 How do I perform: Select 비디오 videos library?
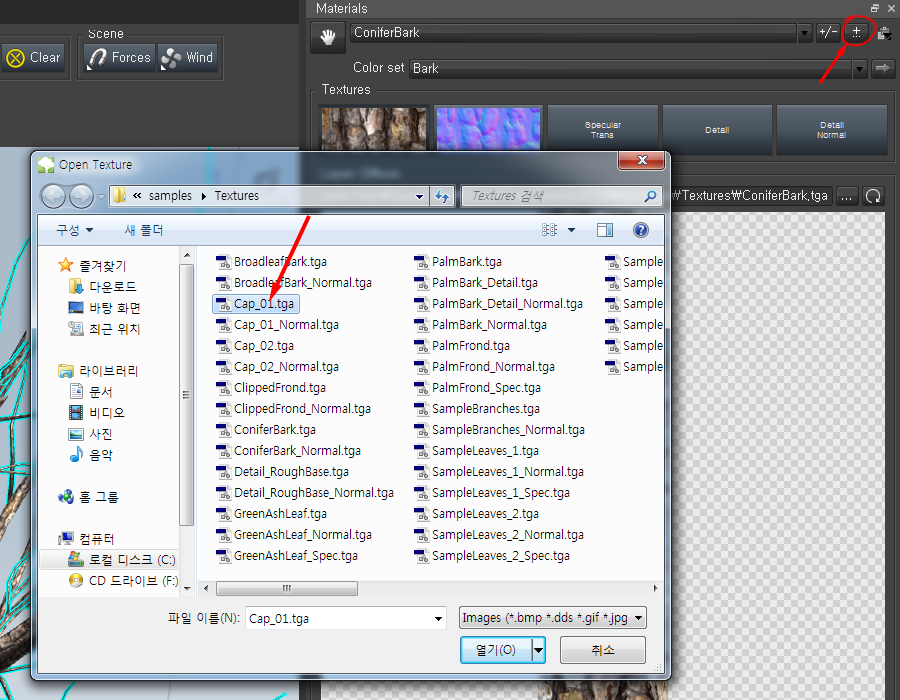click(x=96, y=413)
